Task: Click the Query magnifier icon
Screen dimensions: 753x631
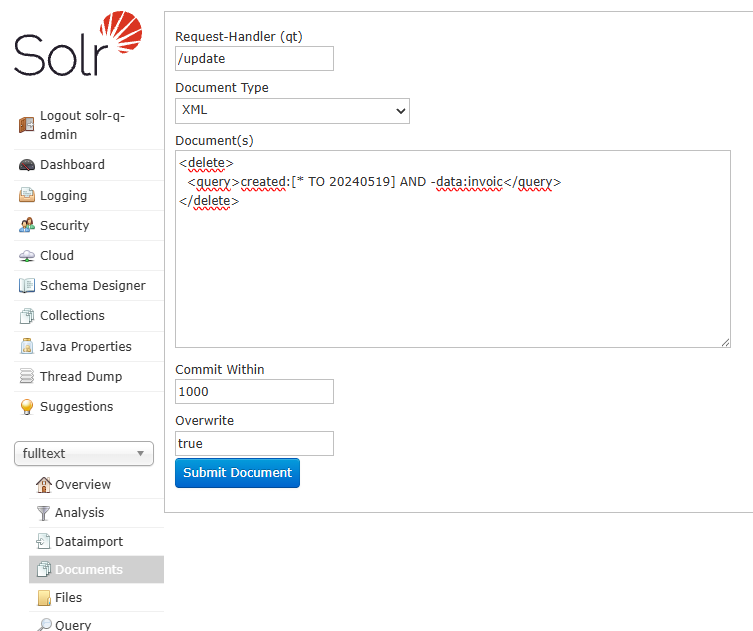Action: click(x=44, y=624)
